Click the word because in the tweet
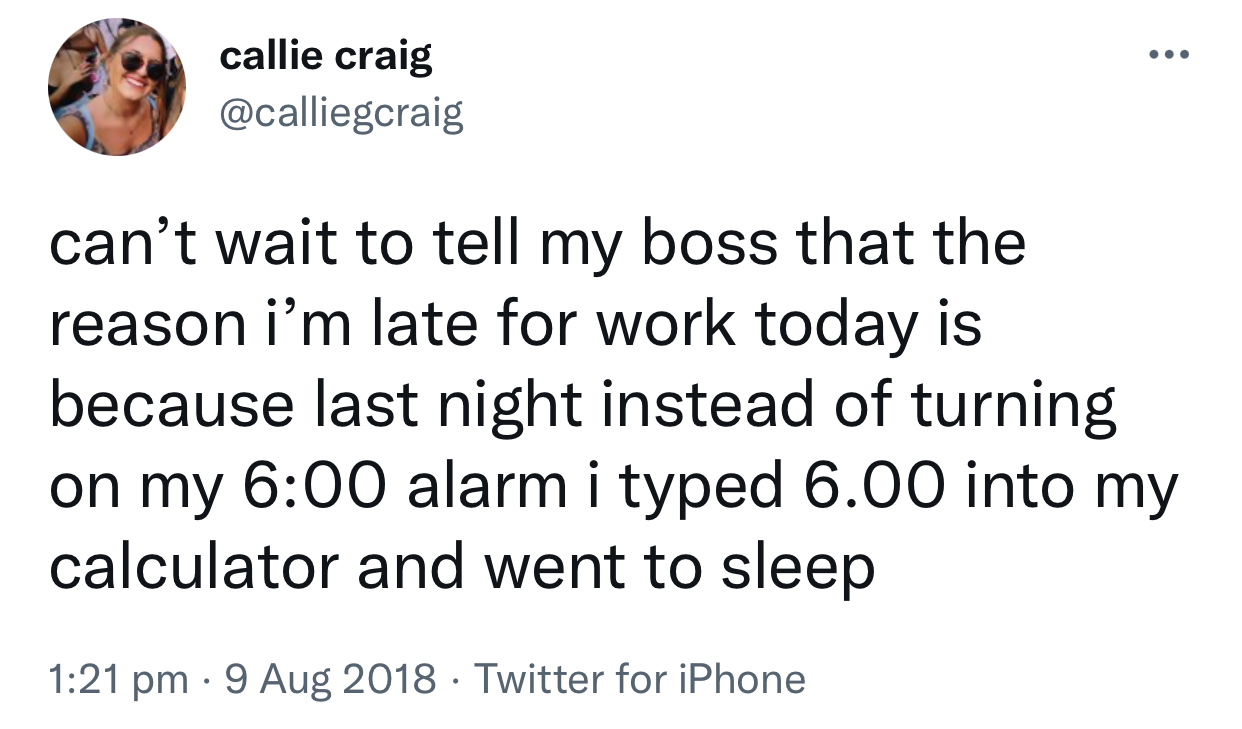 click(x=172, y=406)
